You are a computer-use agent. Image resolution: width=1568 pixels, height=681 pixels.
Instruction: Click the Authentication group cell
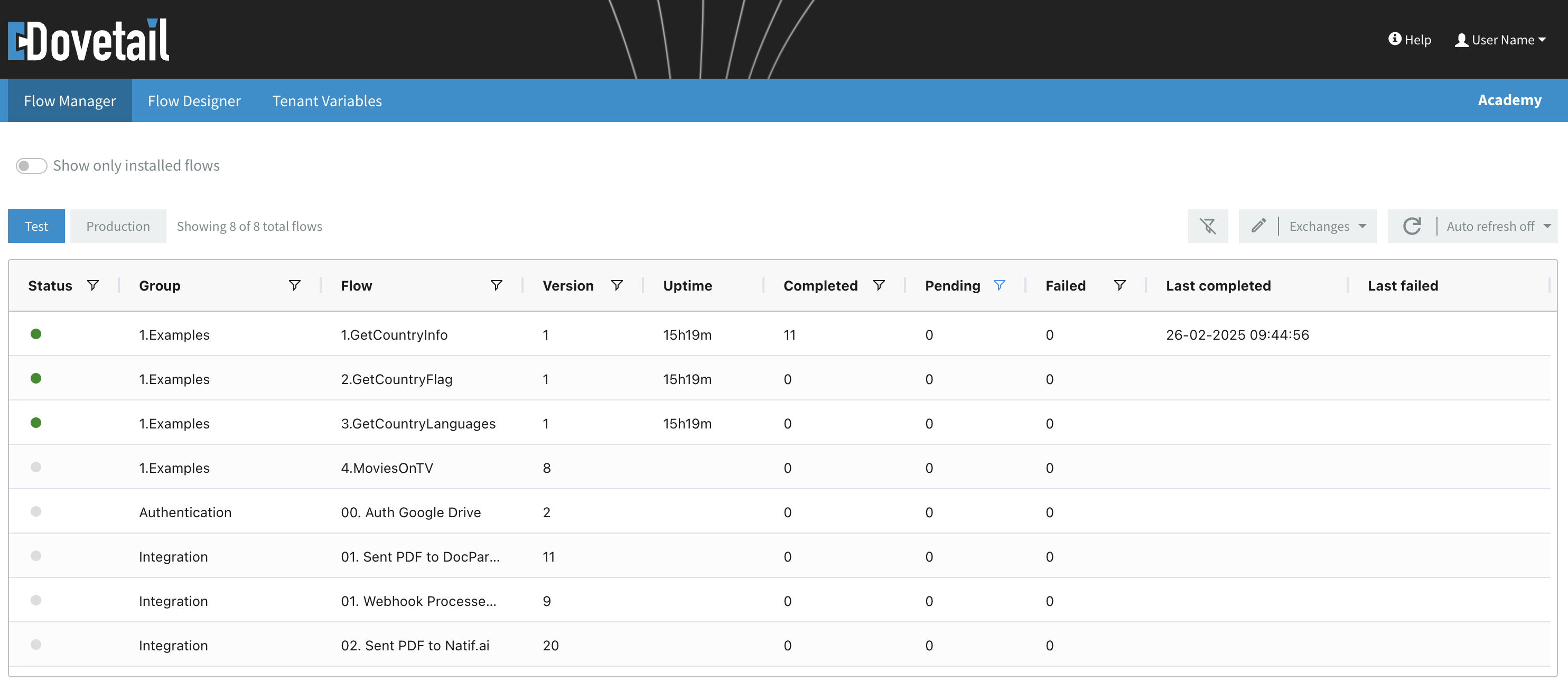185,512
